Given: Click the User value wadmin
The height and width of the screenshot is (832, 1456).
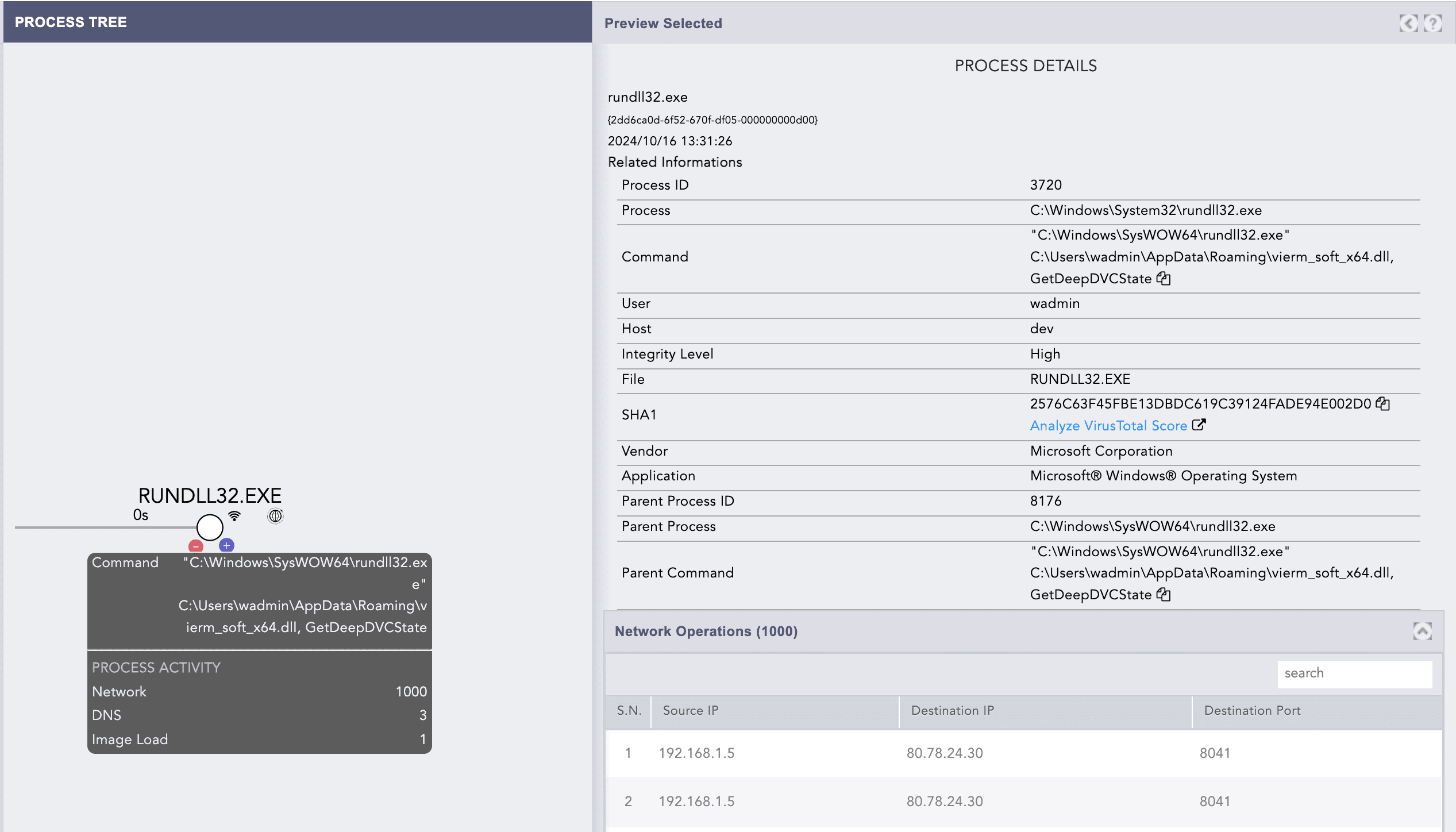Looking at the screenshot, I should click(1055, 303).
